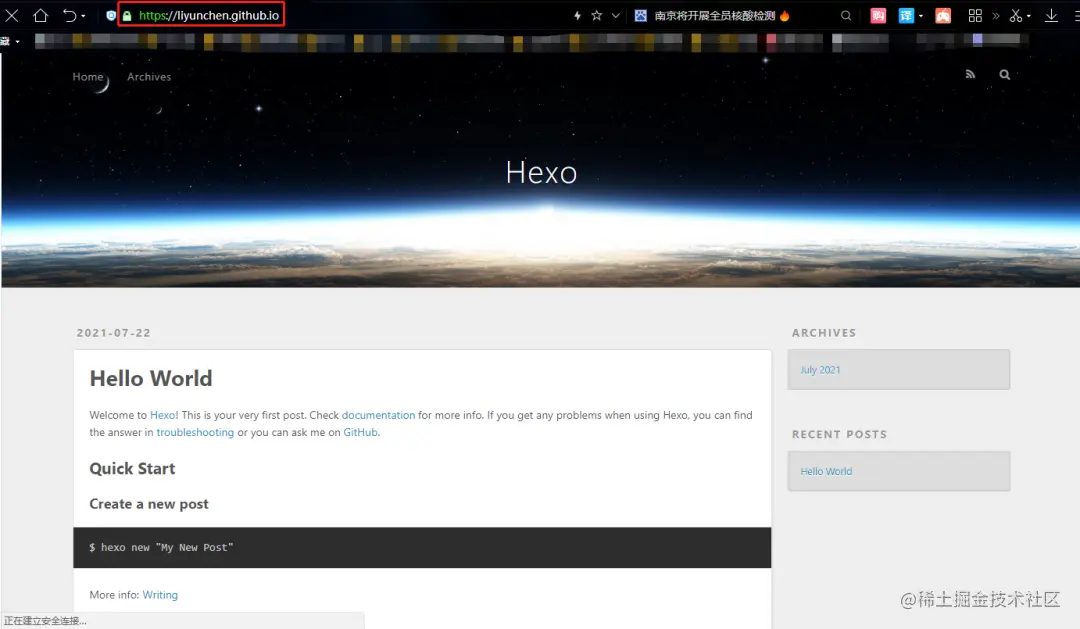The image size is (1080, 629).
Task: Expand the translate extension dropdown arrow
Action: tap(921, 16)
